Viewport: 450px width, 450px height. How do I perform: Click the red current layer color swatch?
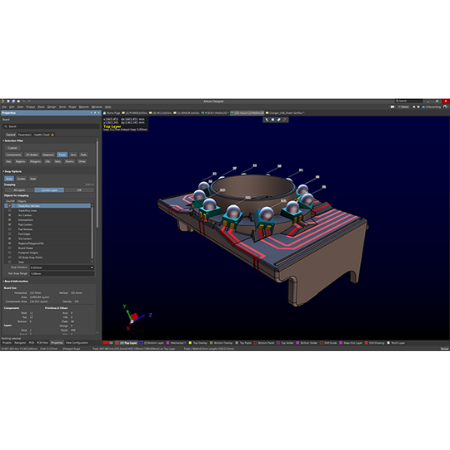coord(106,343)
